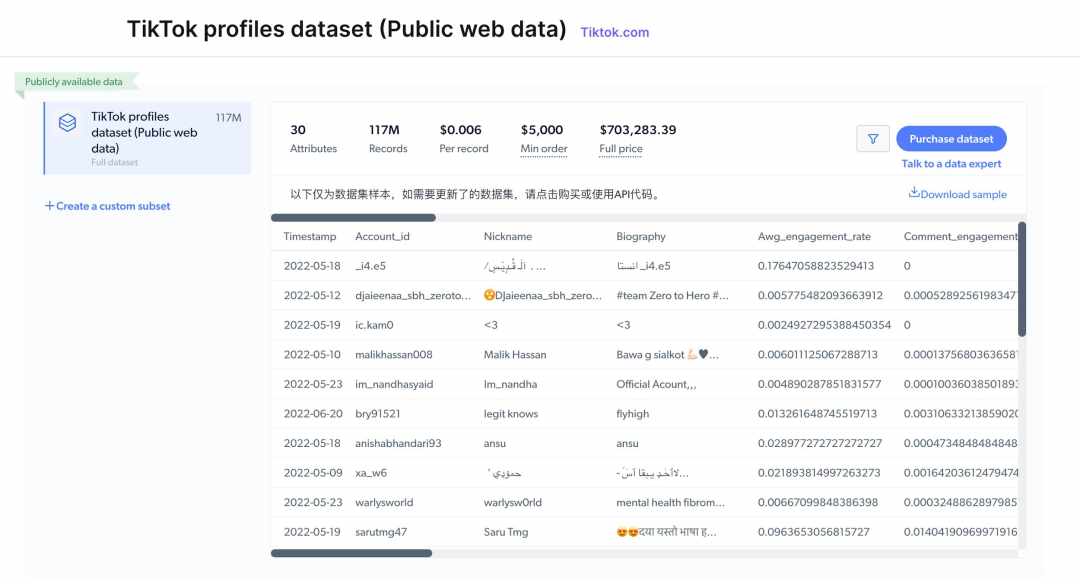Click the Publicly available data tag

coord(74,82)
